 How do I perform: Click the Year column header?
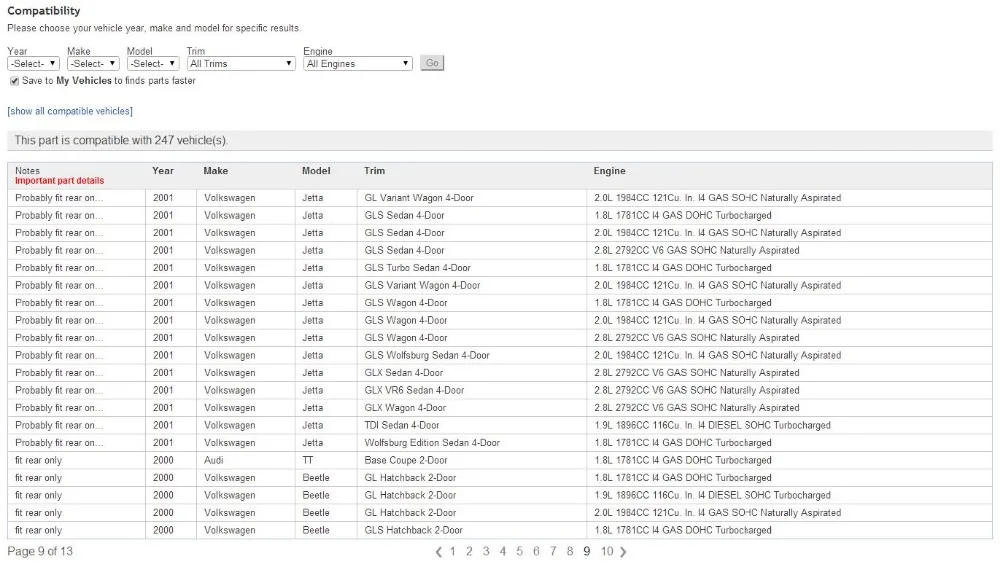[163, 171]
